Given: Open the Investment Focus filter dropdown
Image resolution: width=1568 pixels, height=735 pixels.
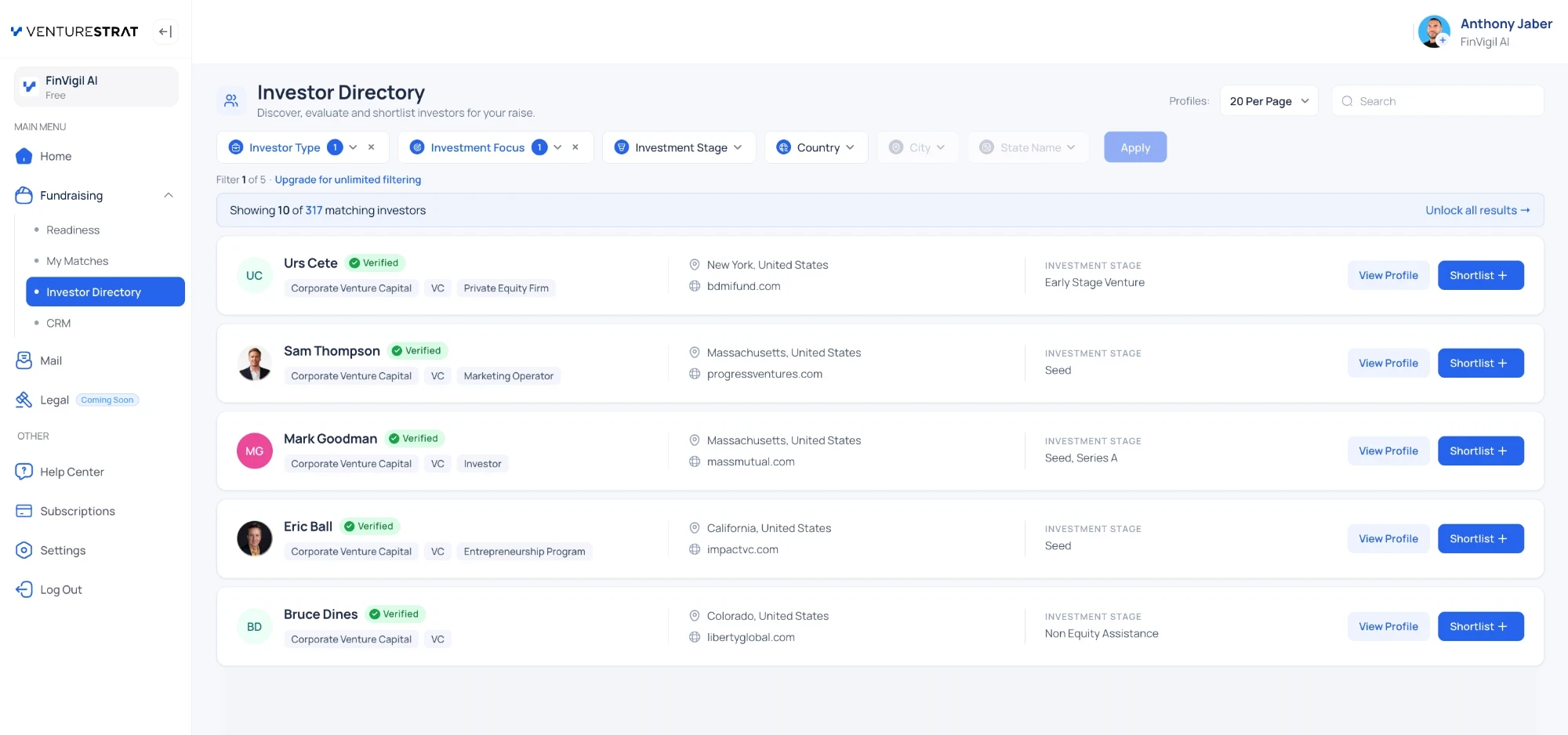Looking at the screenshot, I should 557,147.
